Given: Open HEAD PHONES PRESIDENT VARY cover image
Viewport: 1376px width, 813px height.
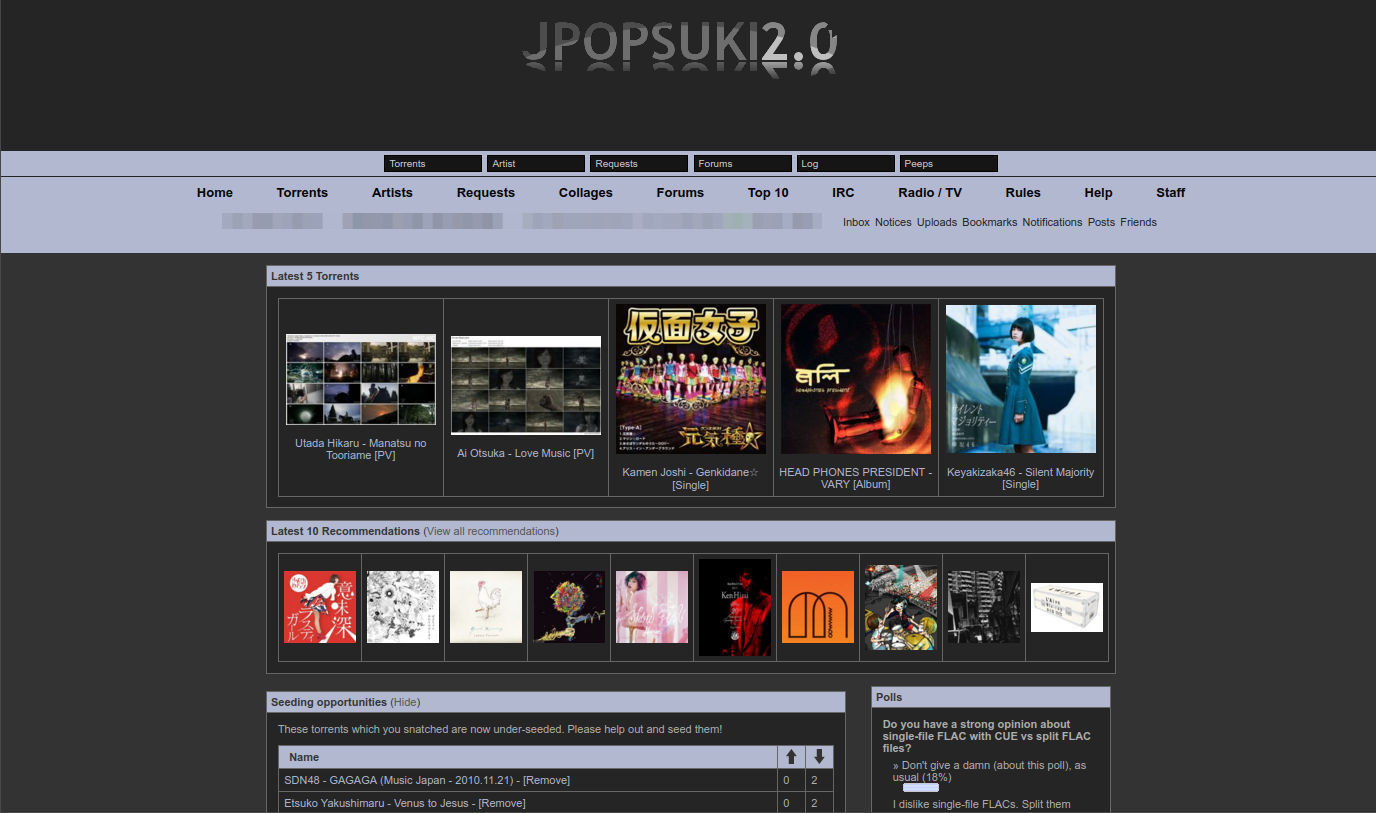Looking at the screenshot, I should coord(856,379).
